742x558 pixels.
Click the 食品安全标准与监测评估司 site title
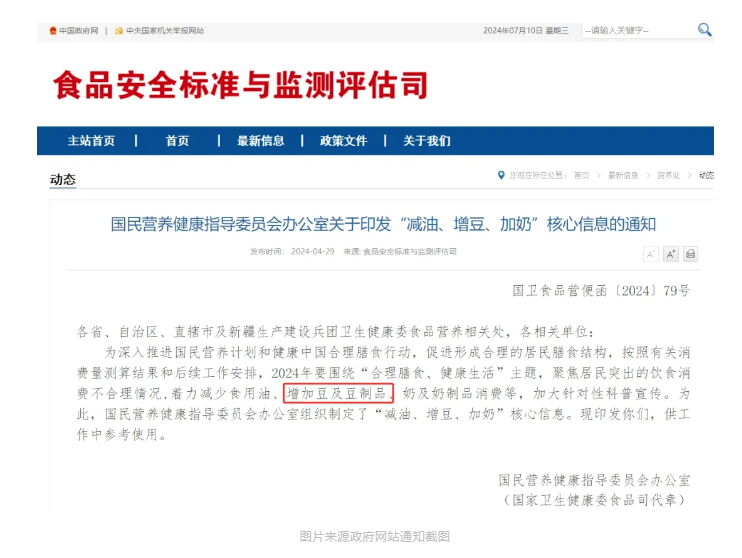[x=240, y=85]
